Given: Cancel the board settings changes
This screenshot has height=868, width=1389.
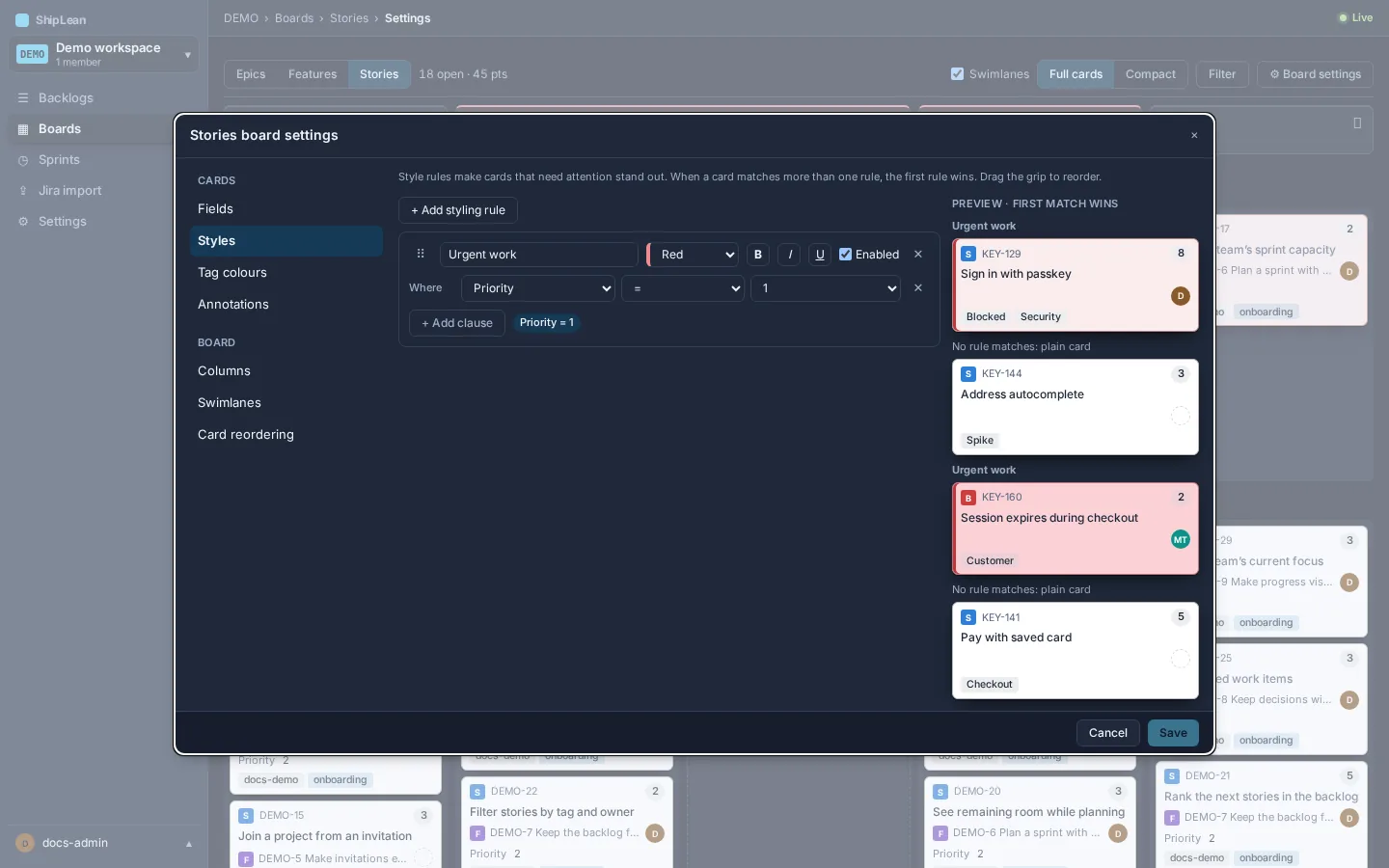Looking at the screenshot, I should tap(1108, 733).
